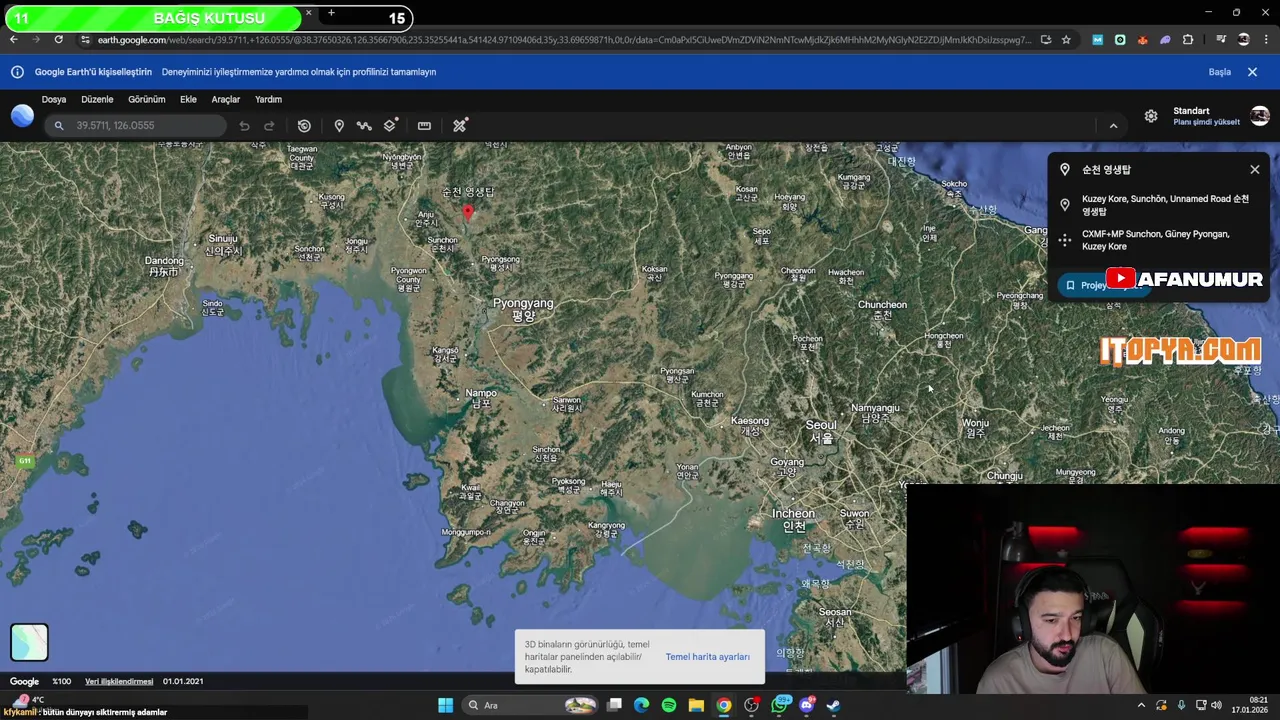Open File Explorer from taskbar
This screenshot has width=1280, height=720.
tap(696, 705)
